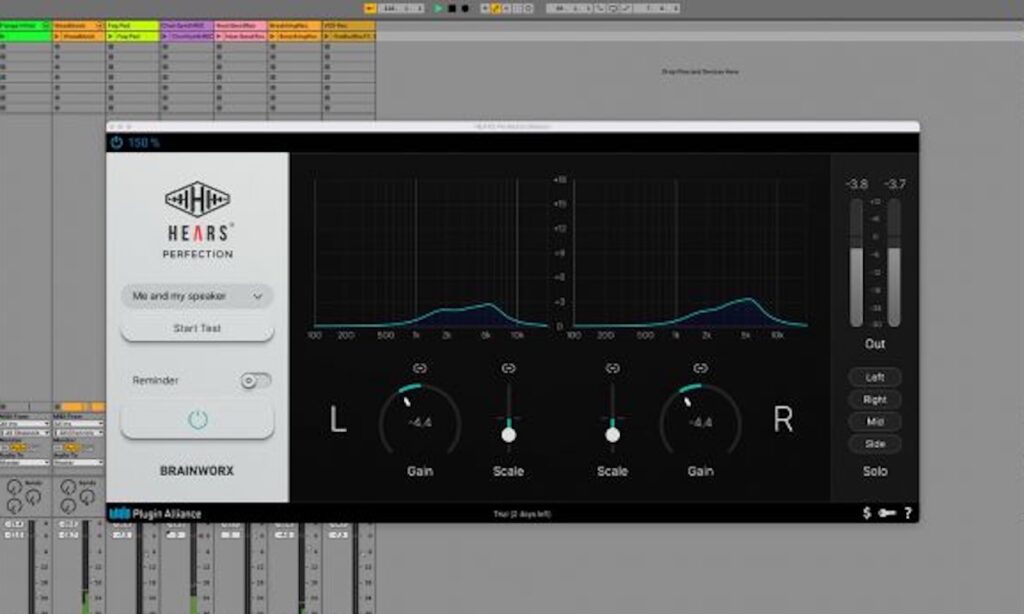Open the 'Me and my speaker' profile dropdown

pos(197,296)
